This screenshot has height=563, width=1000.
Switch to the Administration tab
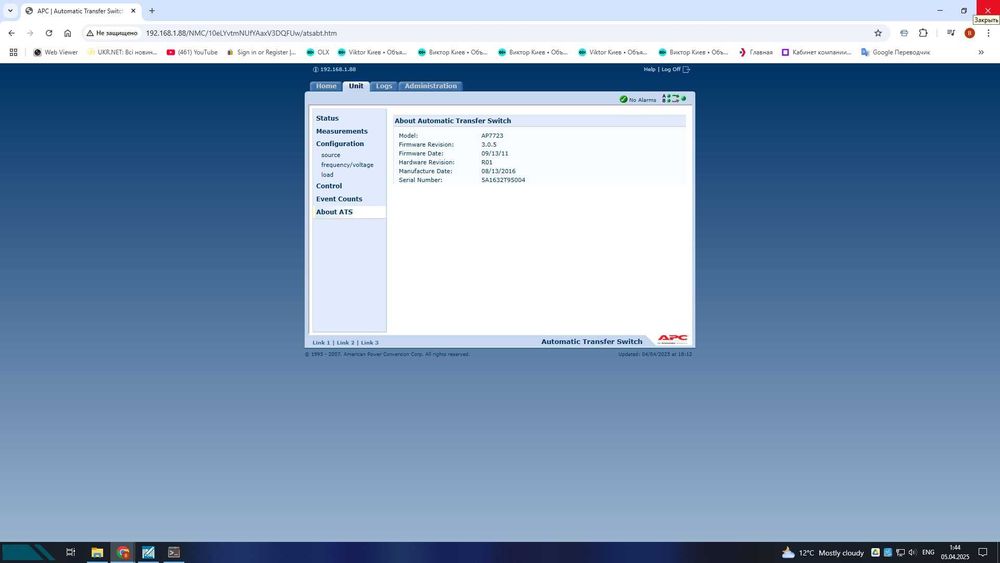click(430, 86)
